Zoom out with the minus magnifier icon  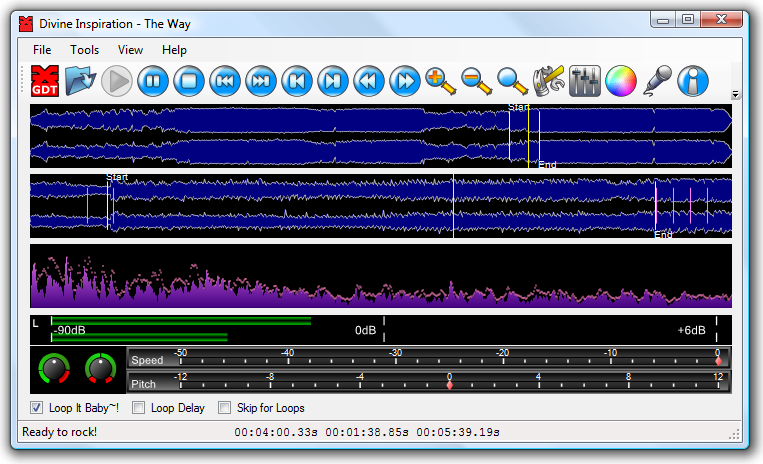(x=476, y=81)
